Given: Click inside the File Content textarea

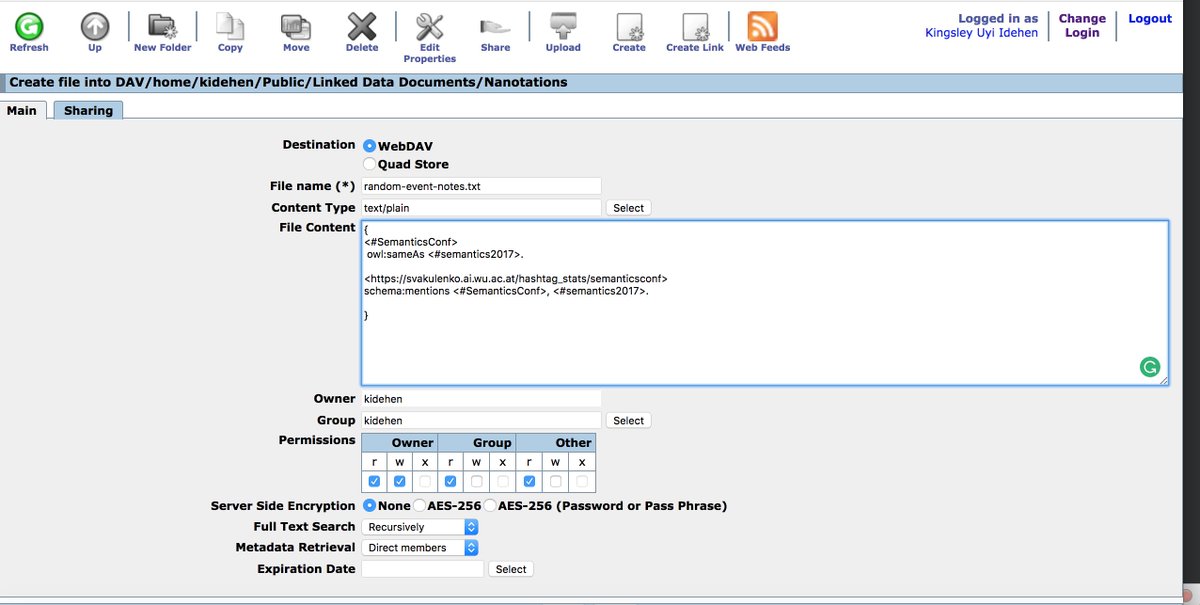Looking at the screenshot, I should pos(764,302).
